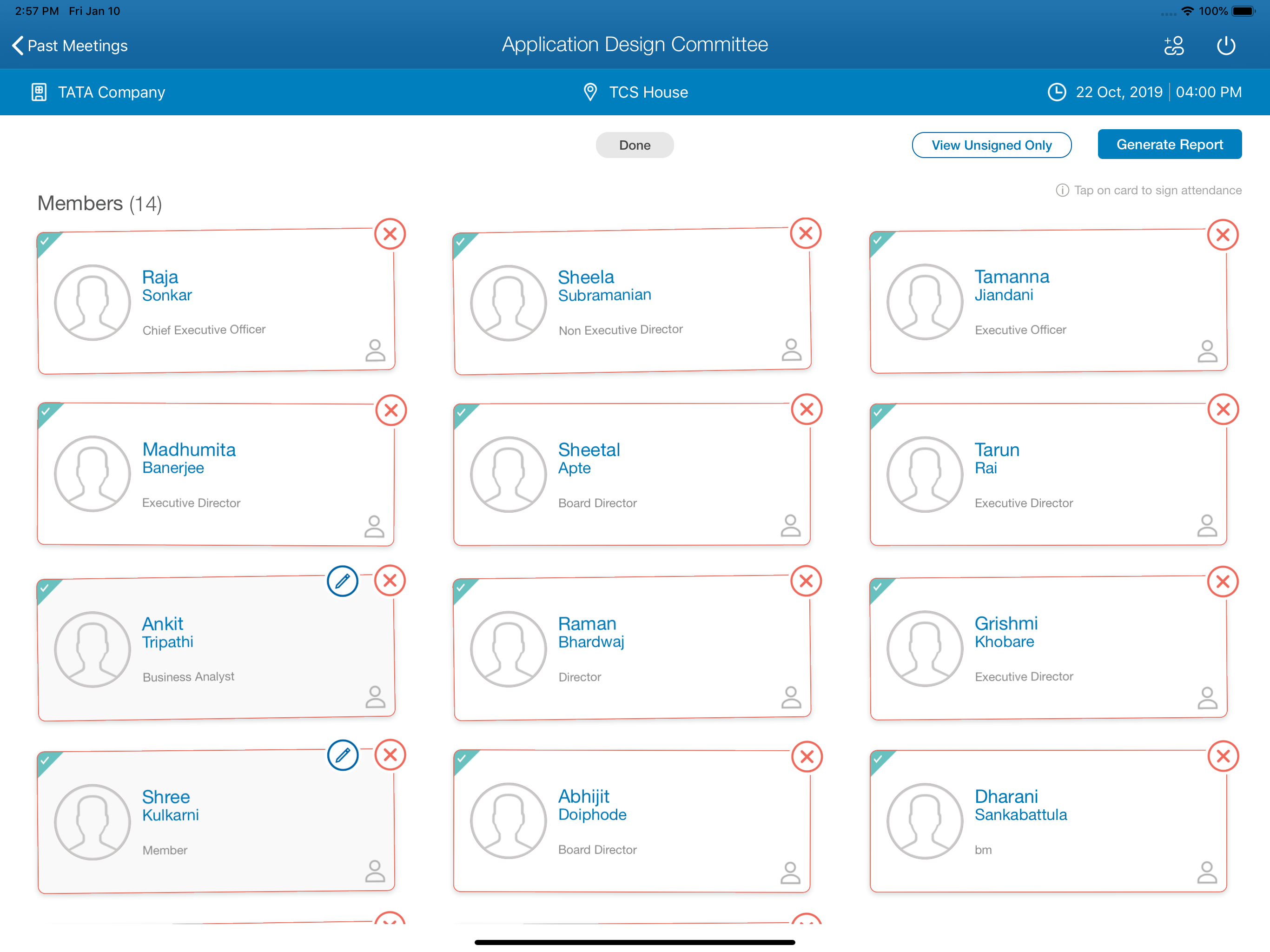Remove Dharani Sankabattula with red X
The height and width of the screenshot is (952, 1270).
(1223, 756)
